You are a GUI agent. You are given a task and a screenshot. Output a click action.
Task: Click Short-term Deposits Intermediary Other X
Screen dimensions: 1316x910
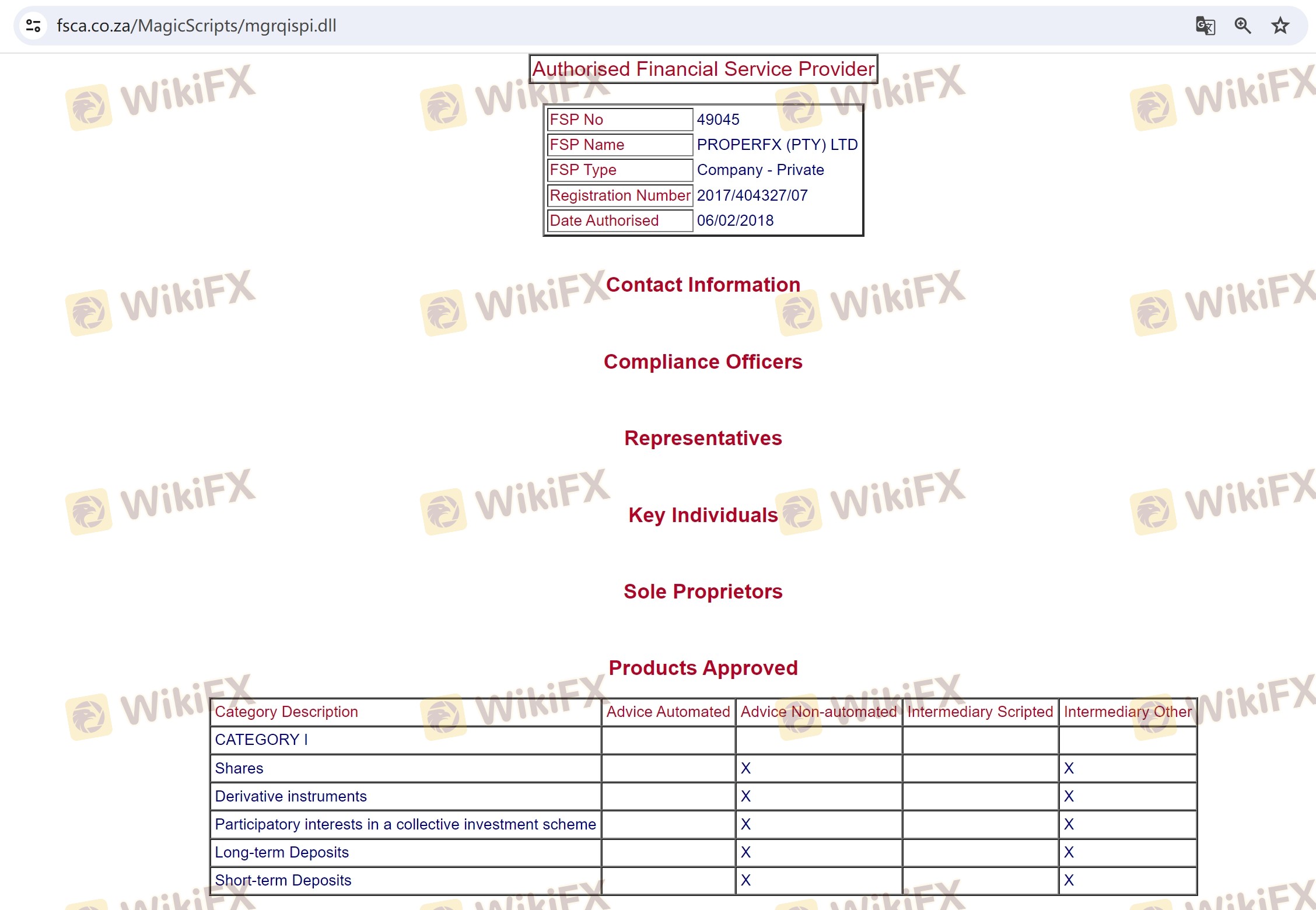[x=1069, y=880]
